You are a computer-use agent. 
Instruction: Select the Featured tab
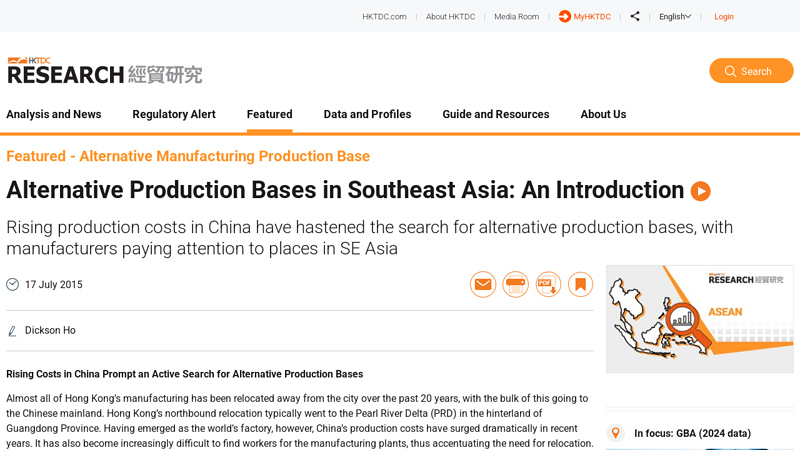click(269, 114)
